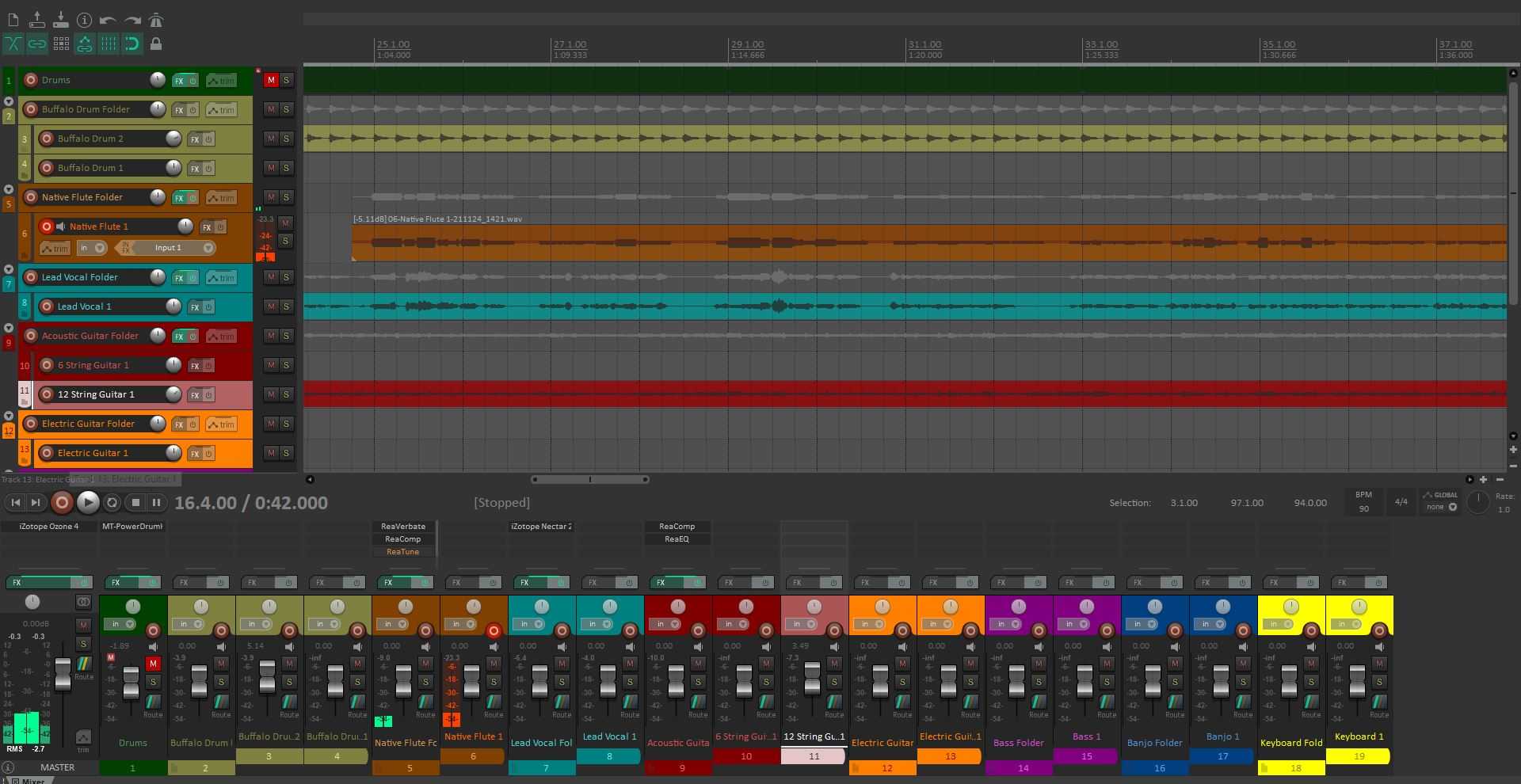Toggle item grouping chain-link icon
Viewport: 1521px width, 784px height.
point(37,44)
